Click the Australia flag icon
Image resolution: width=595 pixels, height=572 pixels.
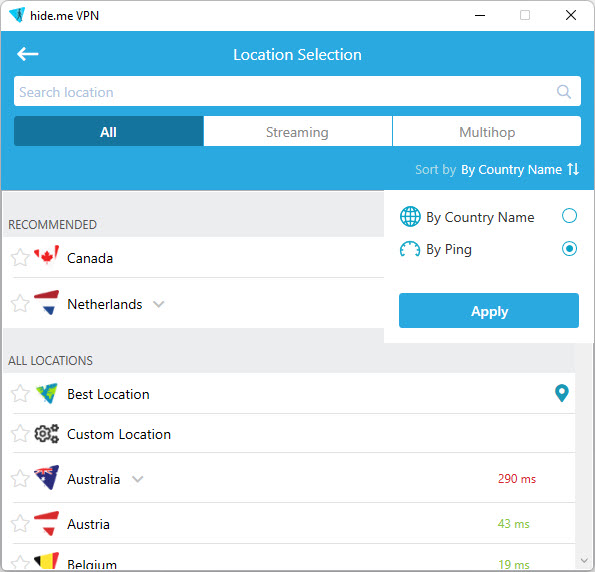pyautogui.click(x=47, y=477)
